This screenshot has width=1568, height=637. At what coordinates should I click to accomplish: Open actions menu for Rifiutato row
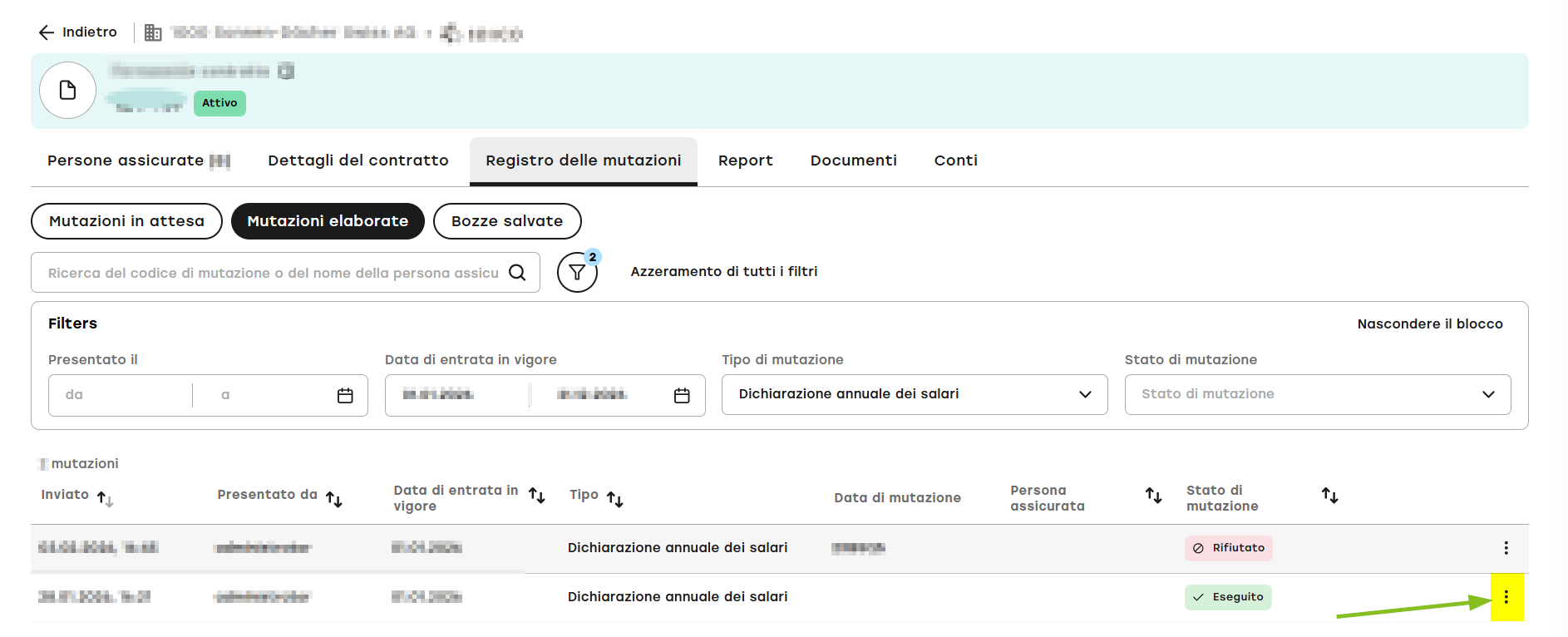pyautogui.click(x=1506, y=548)
